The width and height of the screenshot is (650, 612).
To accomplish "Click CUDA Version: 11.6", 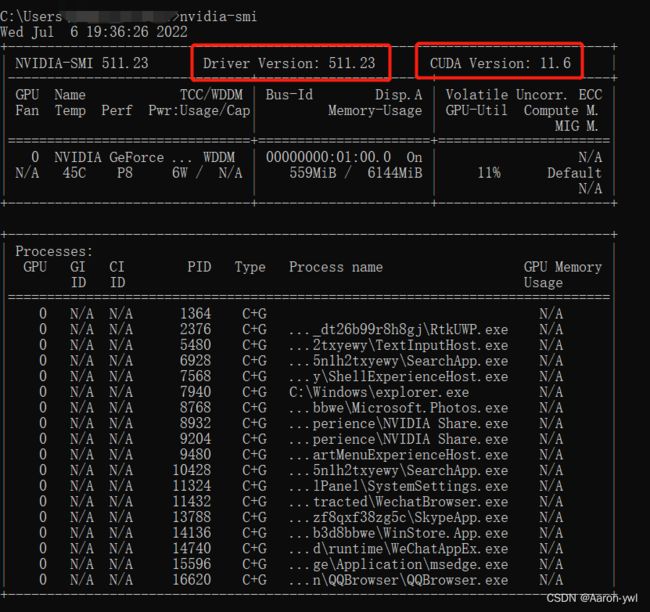I will tap(500, 63).
